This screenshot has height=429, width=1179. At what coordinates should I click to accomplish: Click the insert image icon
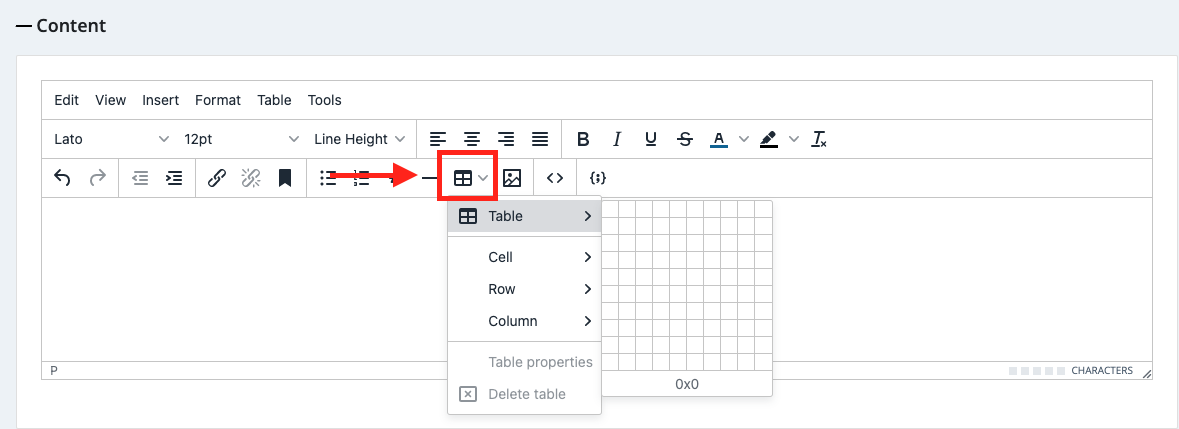pyautogui.click(x=512, y=178)
